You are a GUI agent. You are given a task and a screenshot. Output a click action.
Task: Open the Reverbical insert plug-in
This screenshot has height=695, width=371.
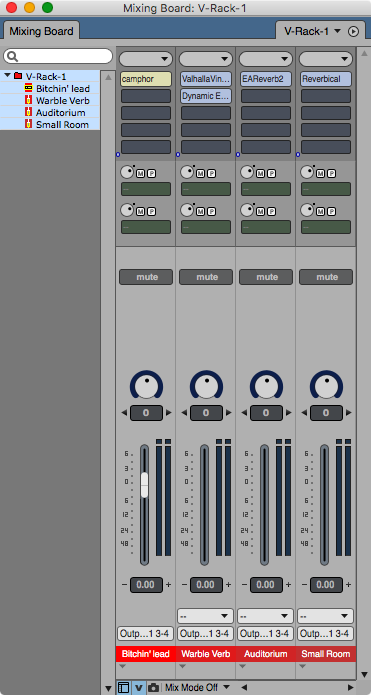326,79
